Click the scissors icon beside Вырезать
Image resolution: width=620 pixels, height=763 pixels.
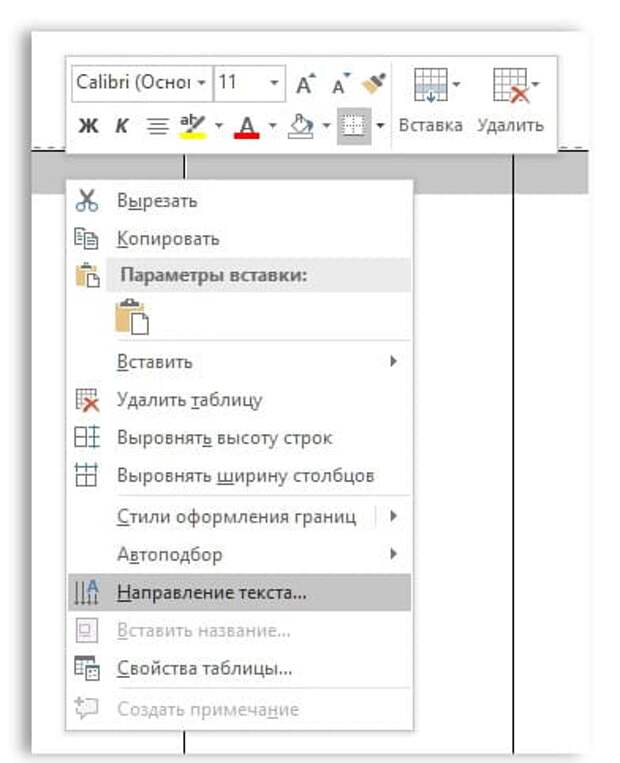[87, 200]
